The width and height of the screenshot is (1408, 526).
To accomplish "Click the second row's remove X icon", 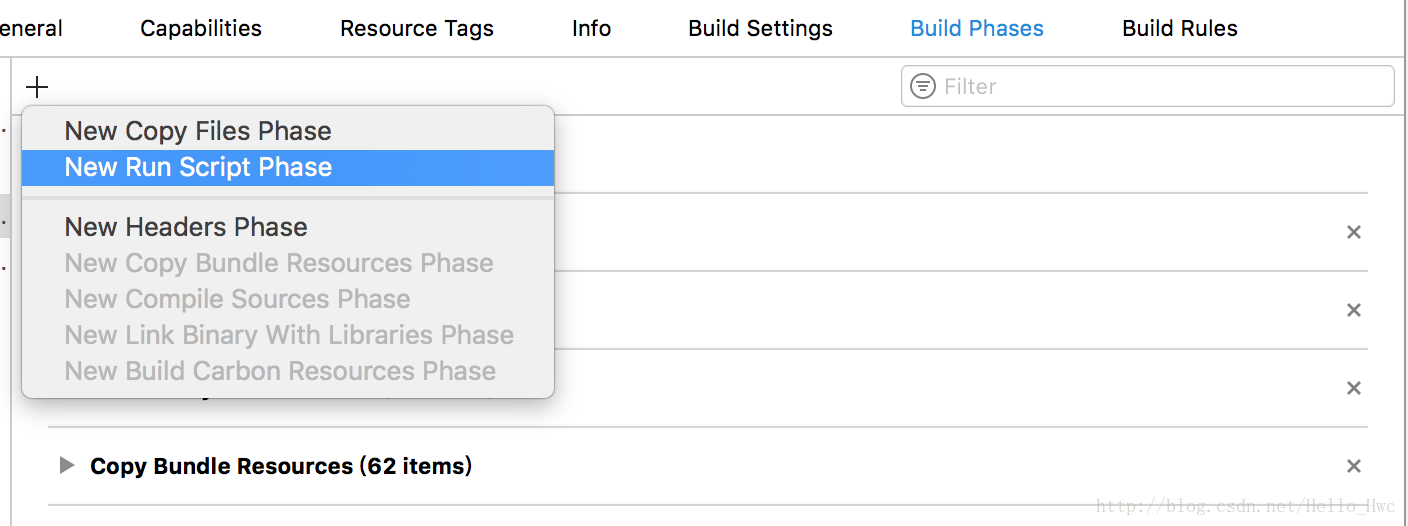I will pyautogui.click(x=1353, y=310).
